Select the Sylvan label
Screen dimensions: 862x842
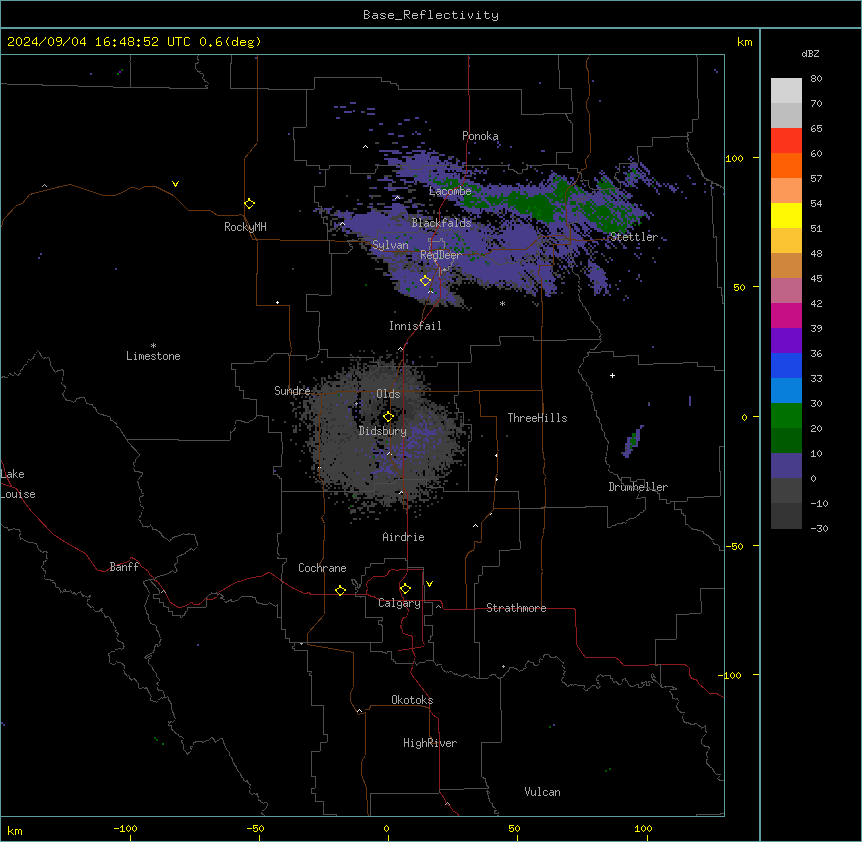click(390, 245)
